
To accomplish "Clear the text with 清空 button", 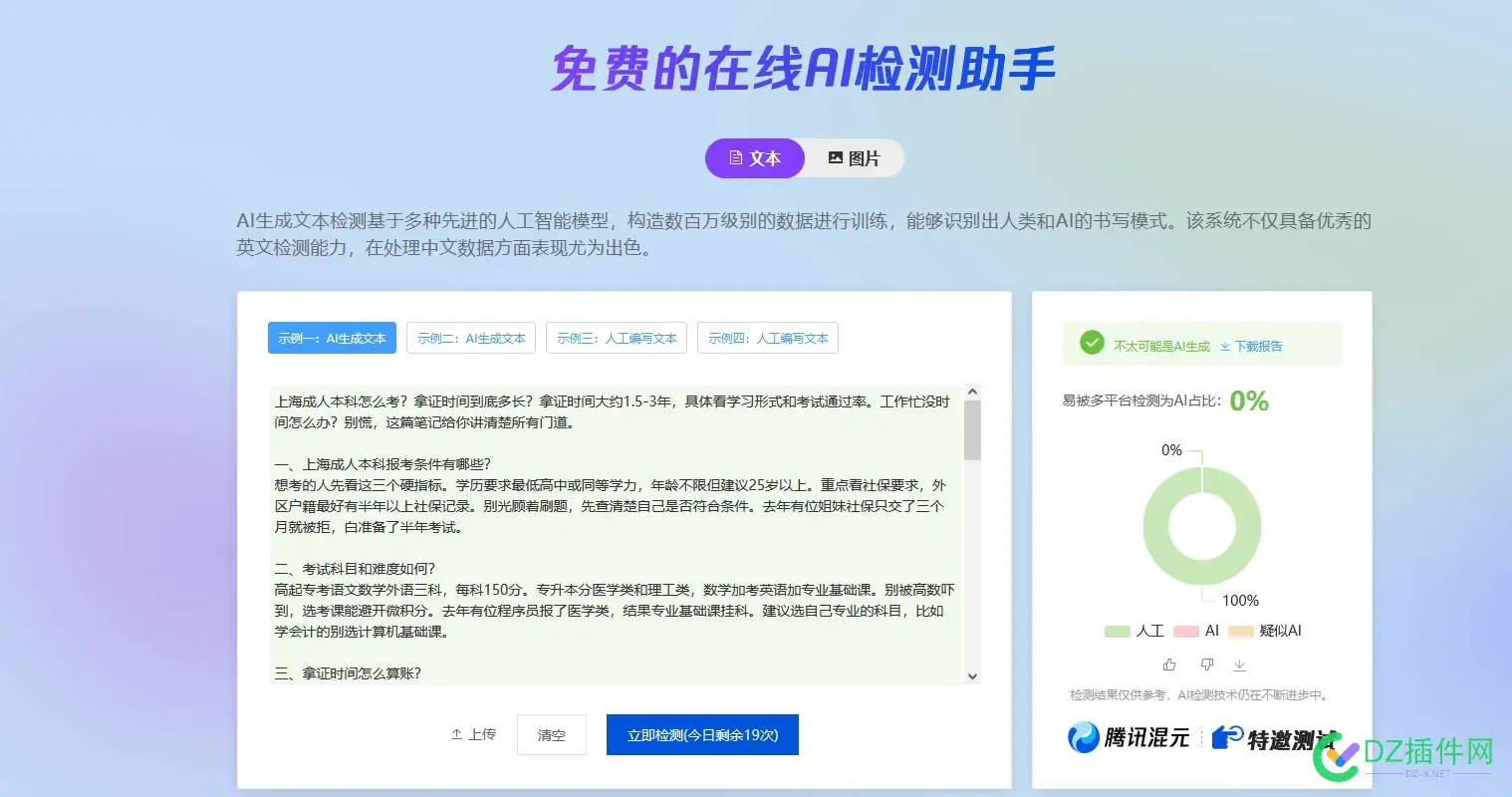I will point(551,734).
